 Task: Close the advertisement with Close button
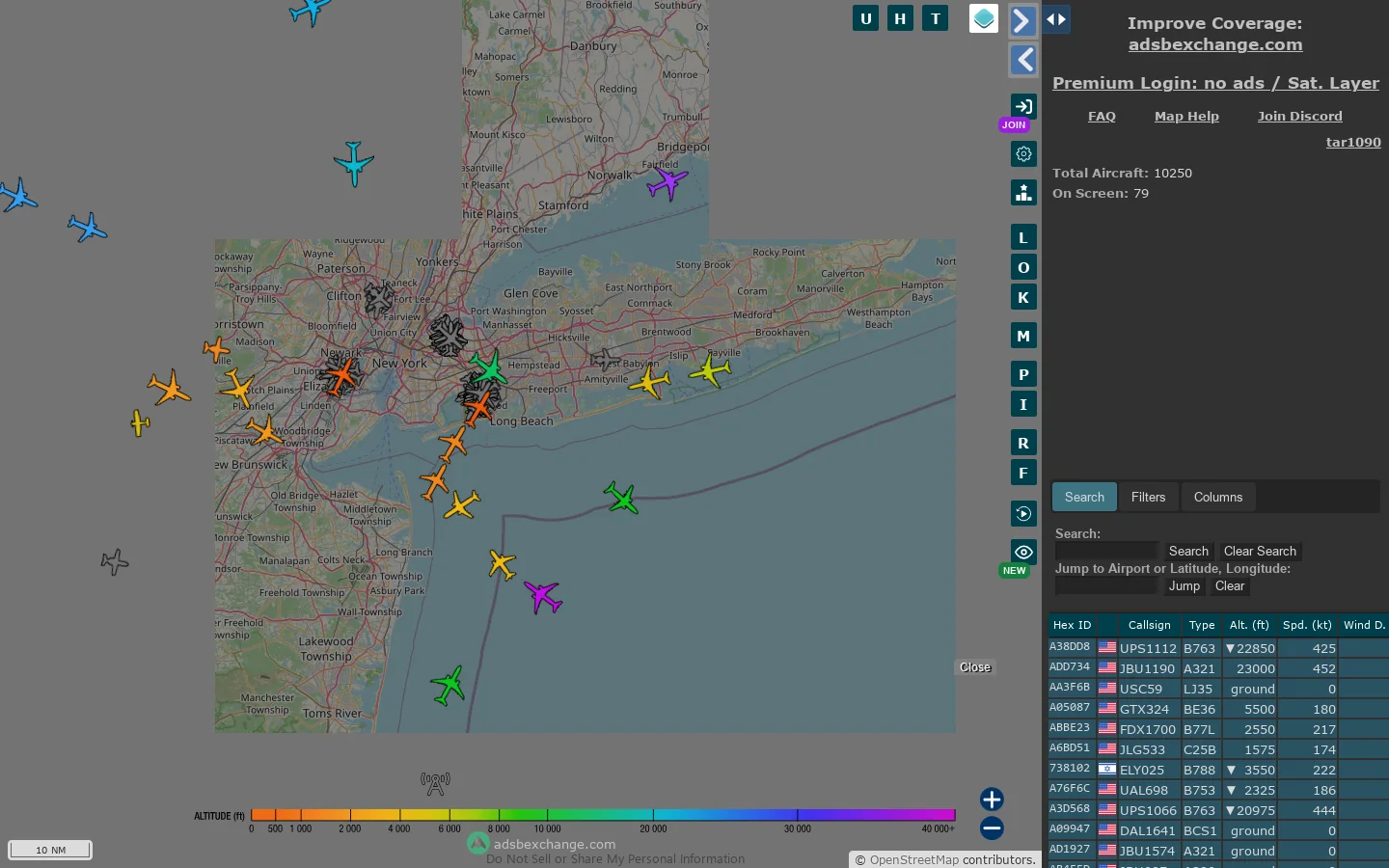[975, 667]
